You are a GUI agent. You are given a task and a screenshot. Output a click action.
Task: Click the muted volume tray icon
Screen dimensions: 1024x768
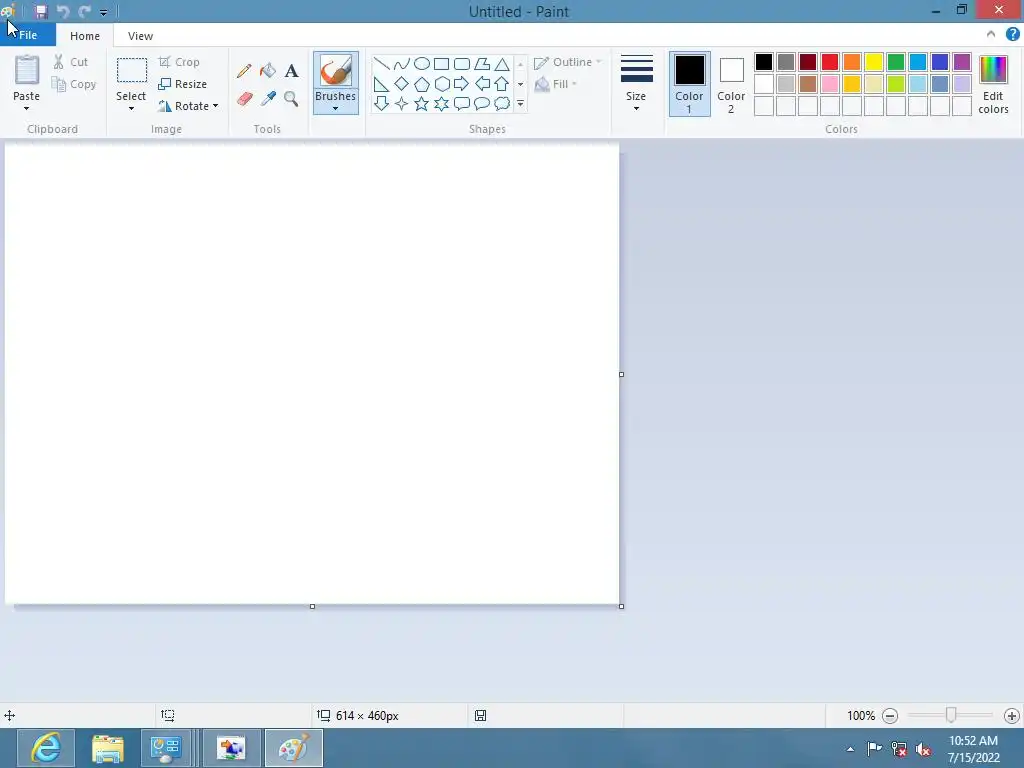click(923, 749)
